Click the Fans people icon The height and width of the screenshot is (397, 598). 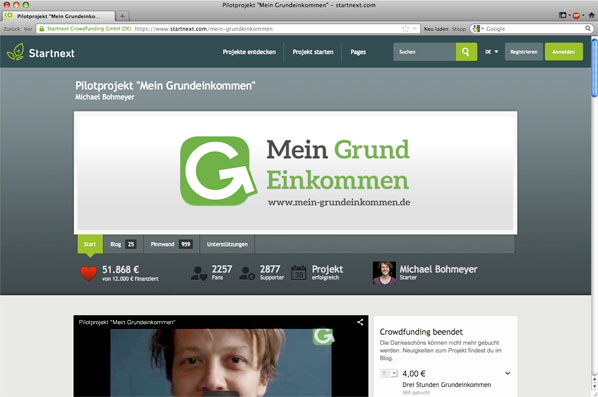point(199,273)
